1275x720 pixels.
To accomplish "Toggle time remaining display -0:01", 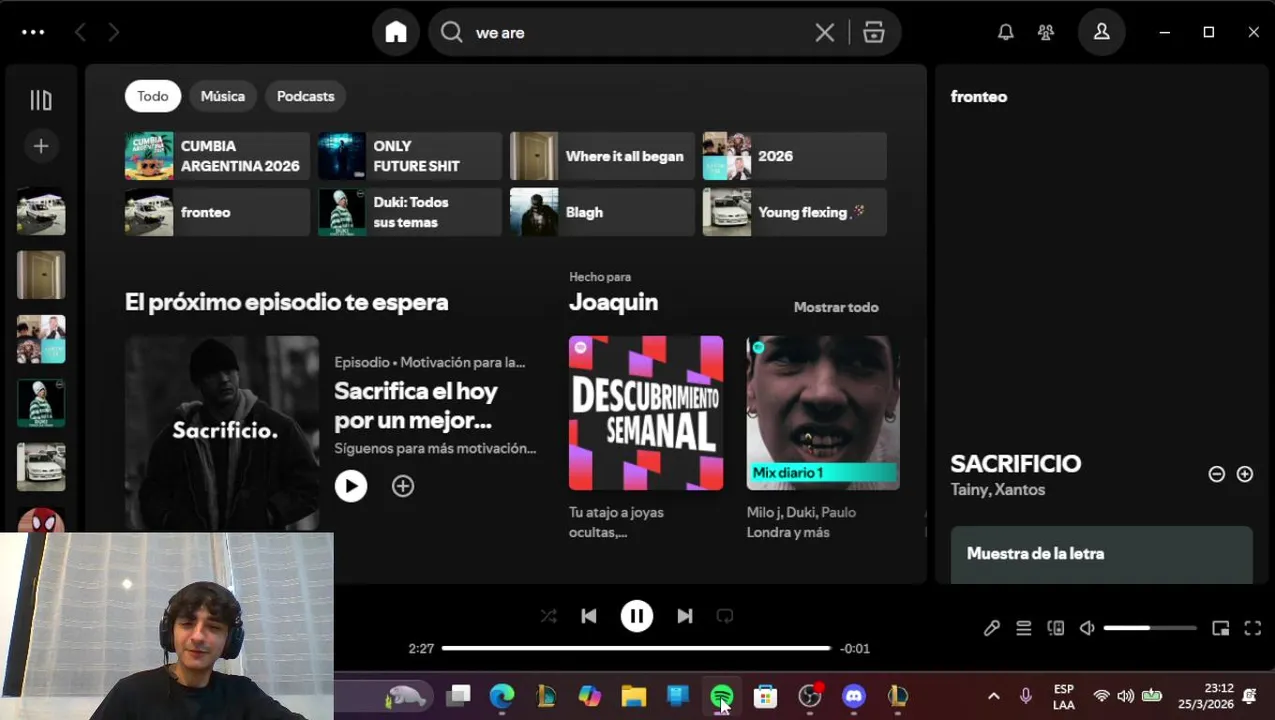I will pyautogui.click(x=854, y=649).
